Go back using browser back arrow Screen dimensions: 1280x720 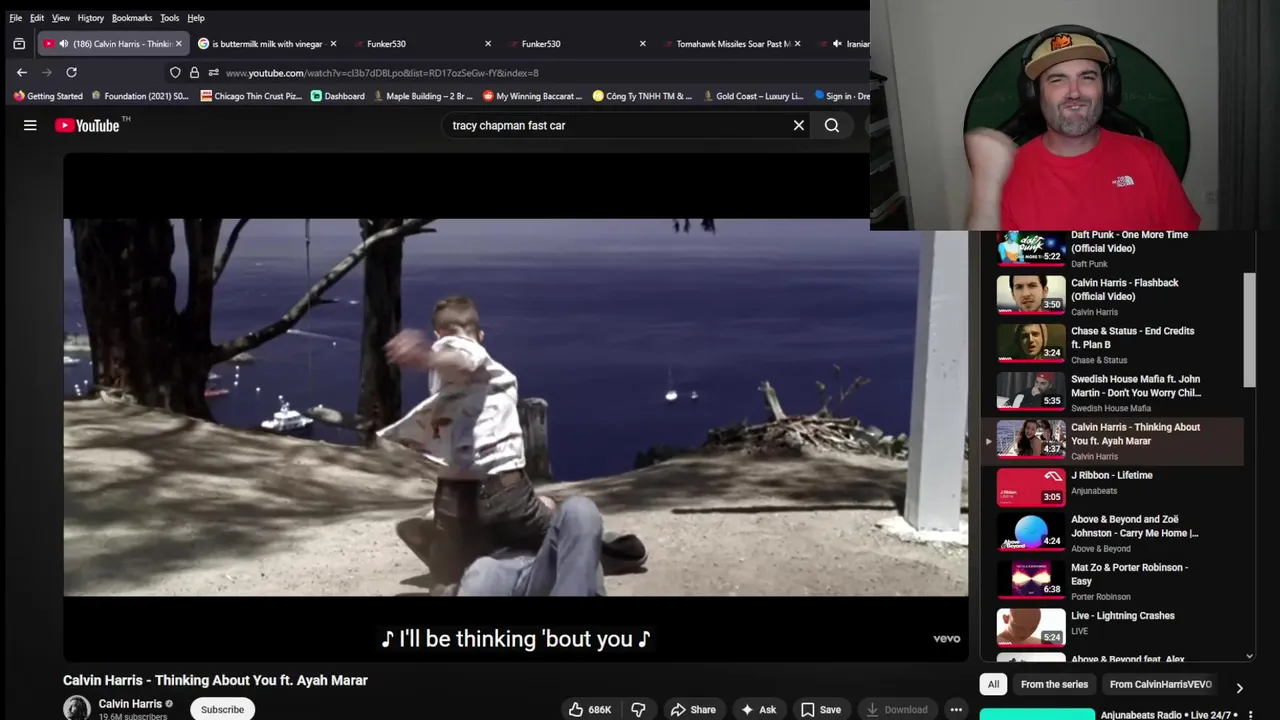tap(22, 72)
